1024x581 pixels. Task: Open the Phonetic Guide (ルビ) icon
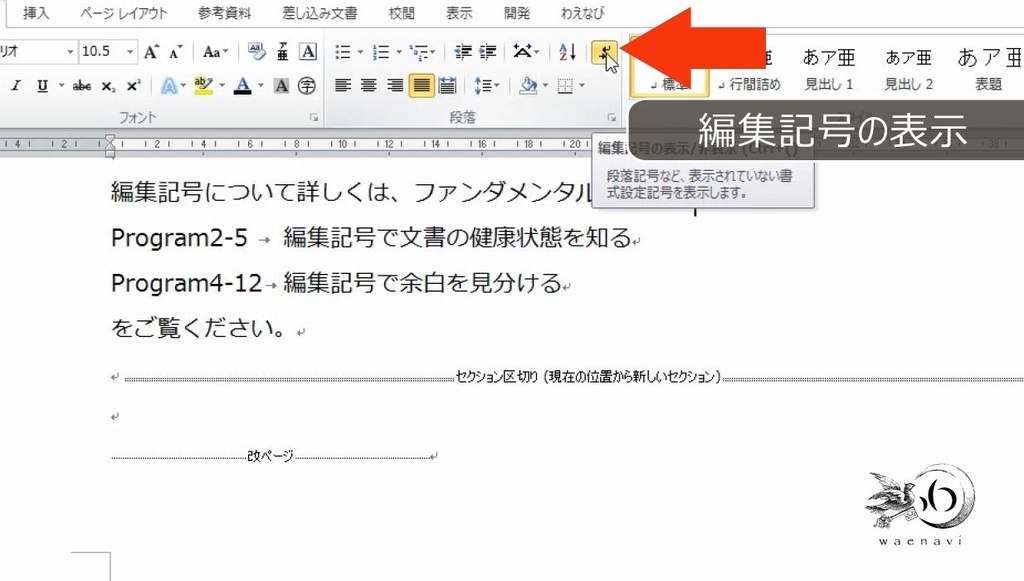pyautogui.click(x=282, y=50)
